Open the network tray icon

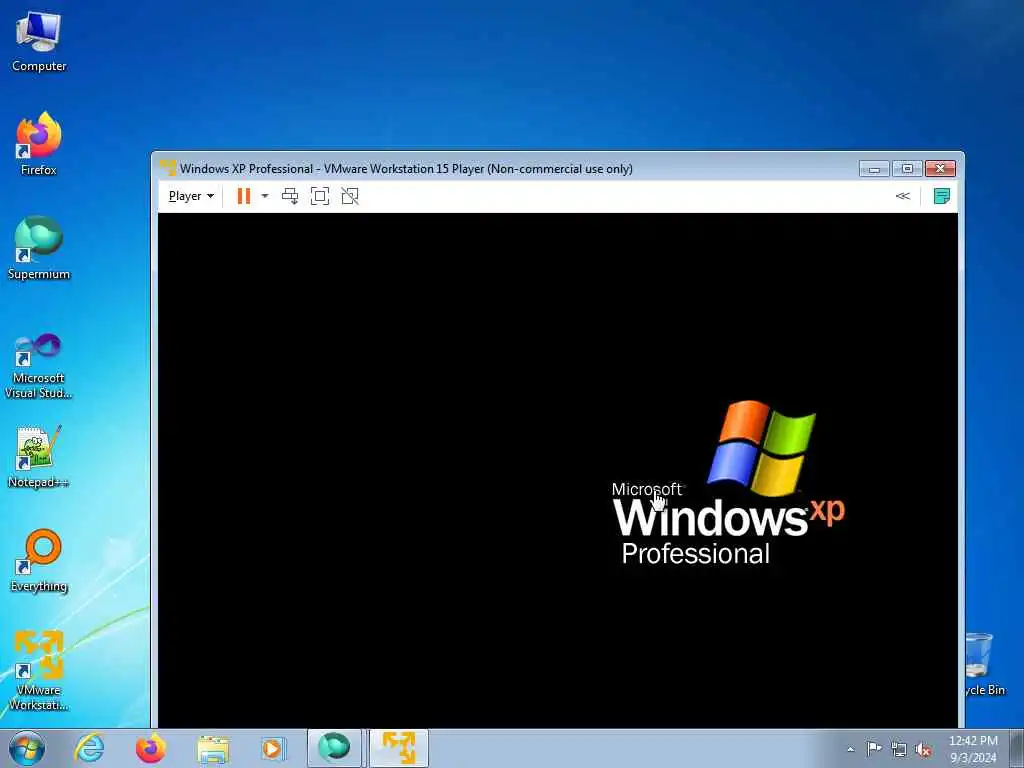point(899,750)
